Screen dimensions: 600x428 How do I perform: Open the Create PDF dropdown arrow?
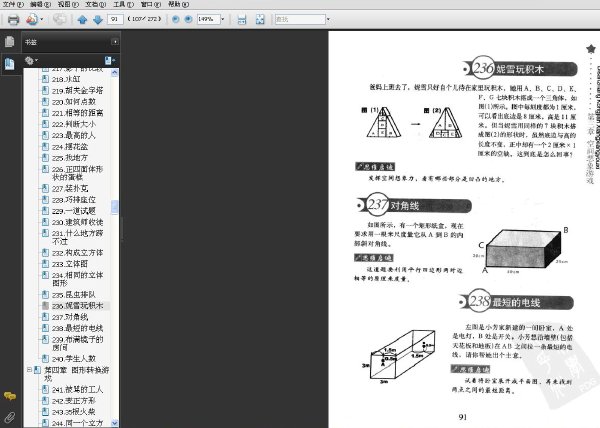42,19
